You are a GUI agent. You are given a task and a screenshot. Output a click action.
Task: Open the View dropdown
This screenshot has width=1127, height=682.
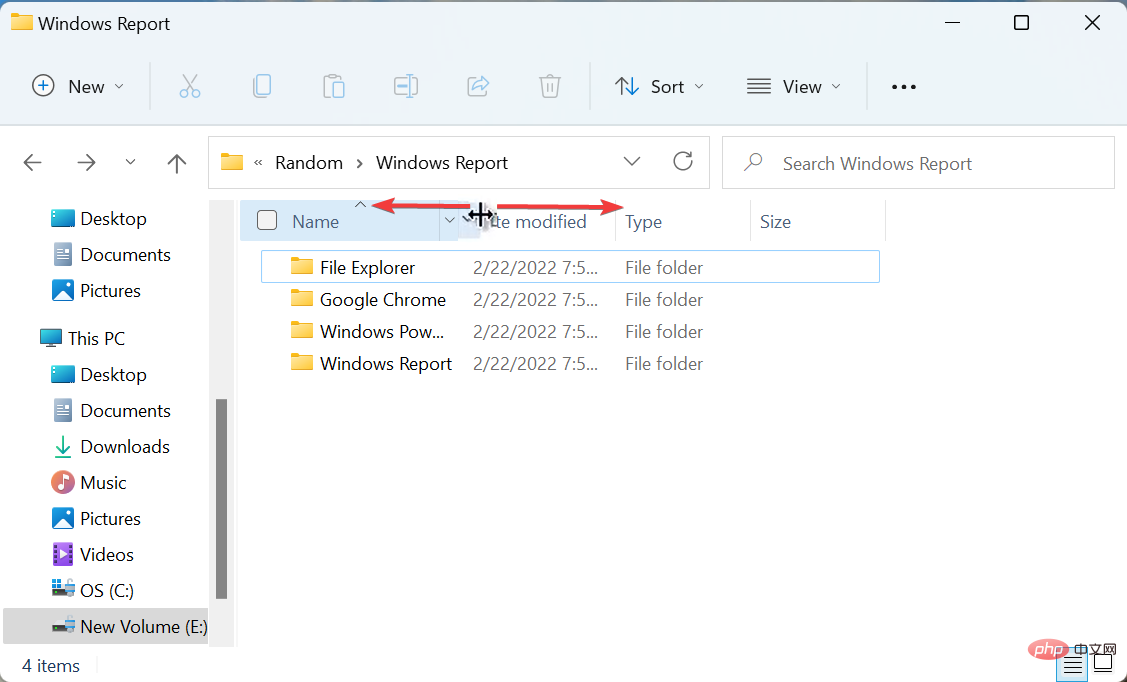793,86
